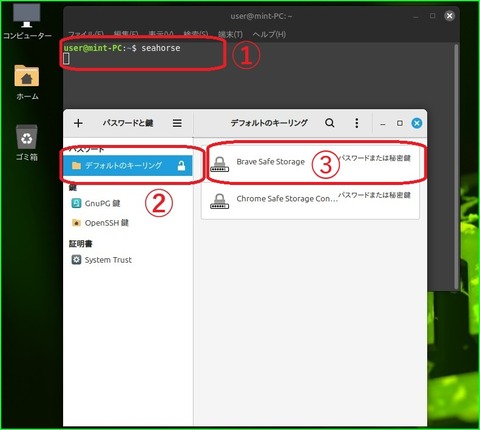Click the search magnifier icon in Seahorse
Image resolution: width=480 pixels, height=430 pixels.
(330, 123)
